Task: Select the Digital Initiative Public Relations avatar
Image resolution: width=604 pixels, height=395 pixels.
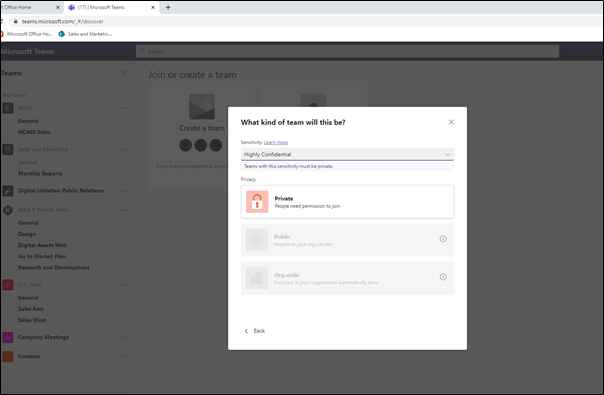Action: 8,191
